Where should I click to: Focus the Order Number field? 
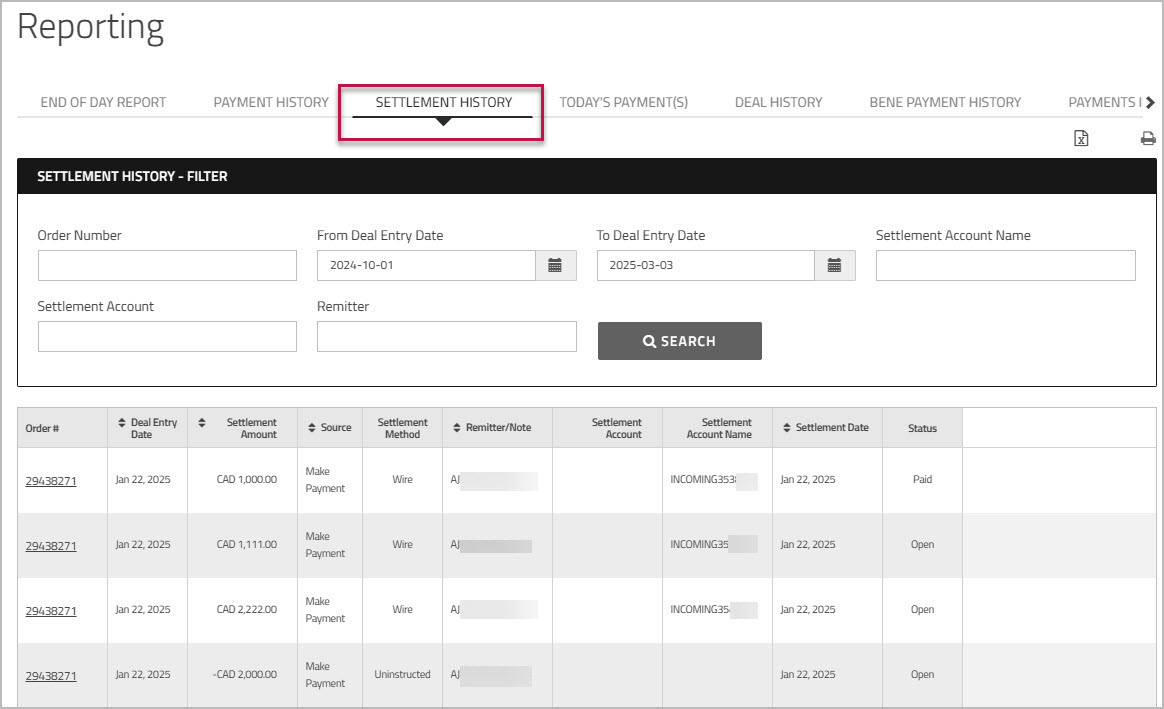click(x=167, y=265)
